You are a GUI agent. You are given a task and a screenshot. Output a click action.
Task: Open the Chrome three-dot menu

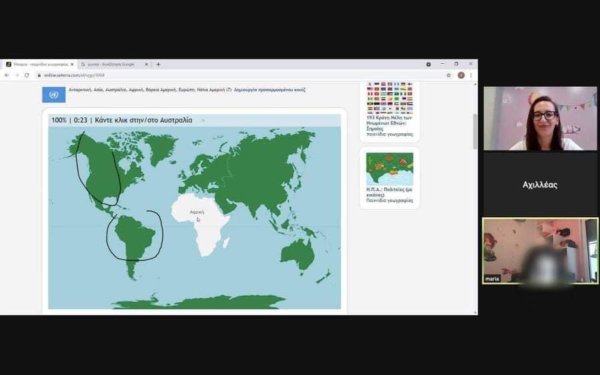tap(471, 75)
